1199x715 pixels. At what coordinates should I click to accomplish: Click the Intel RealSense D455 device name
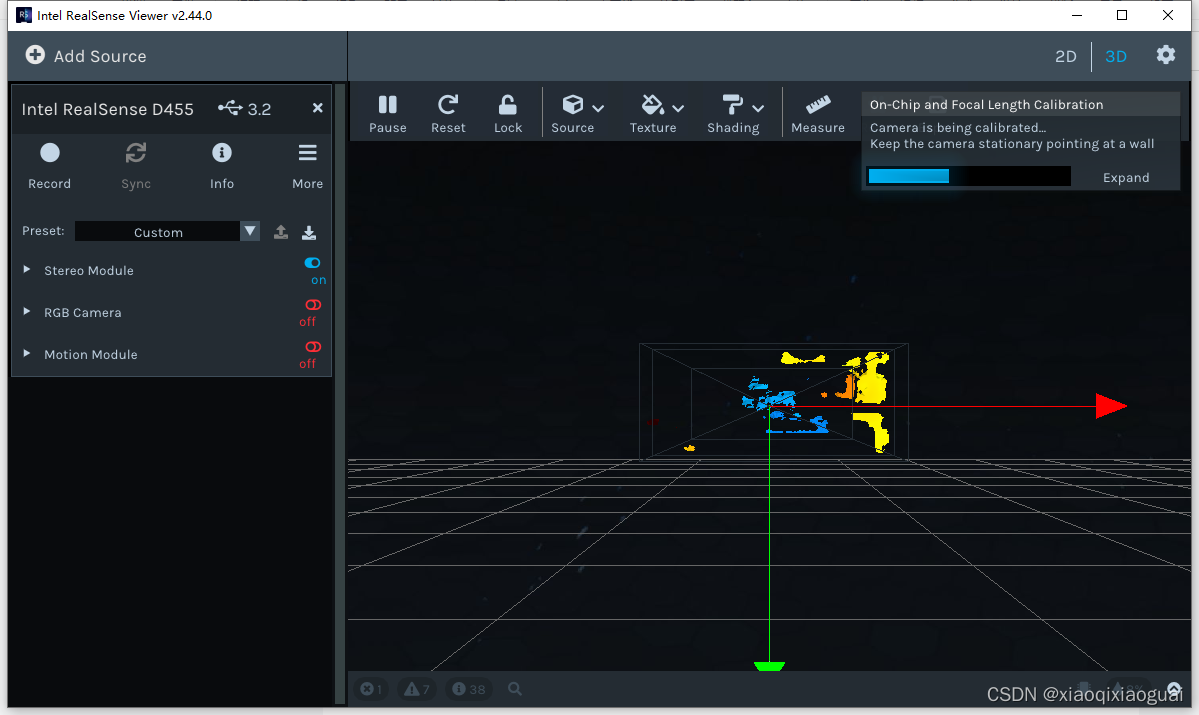[x=108, y=109]
